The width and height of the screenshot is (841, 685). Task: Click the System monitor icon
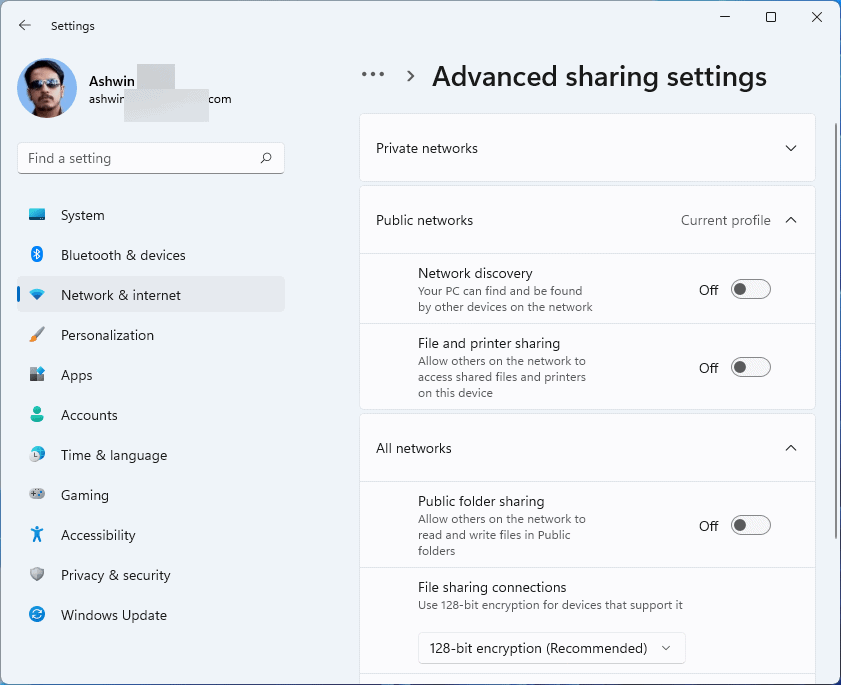pyautogui.click(x=37, y=215)
